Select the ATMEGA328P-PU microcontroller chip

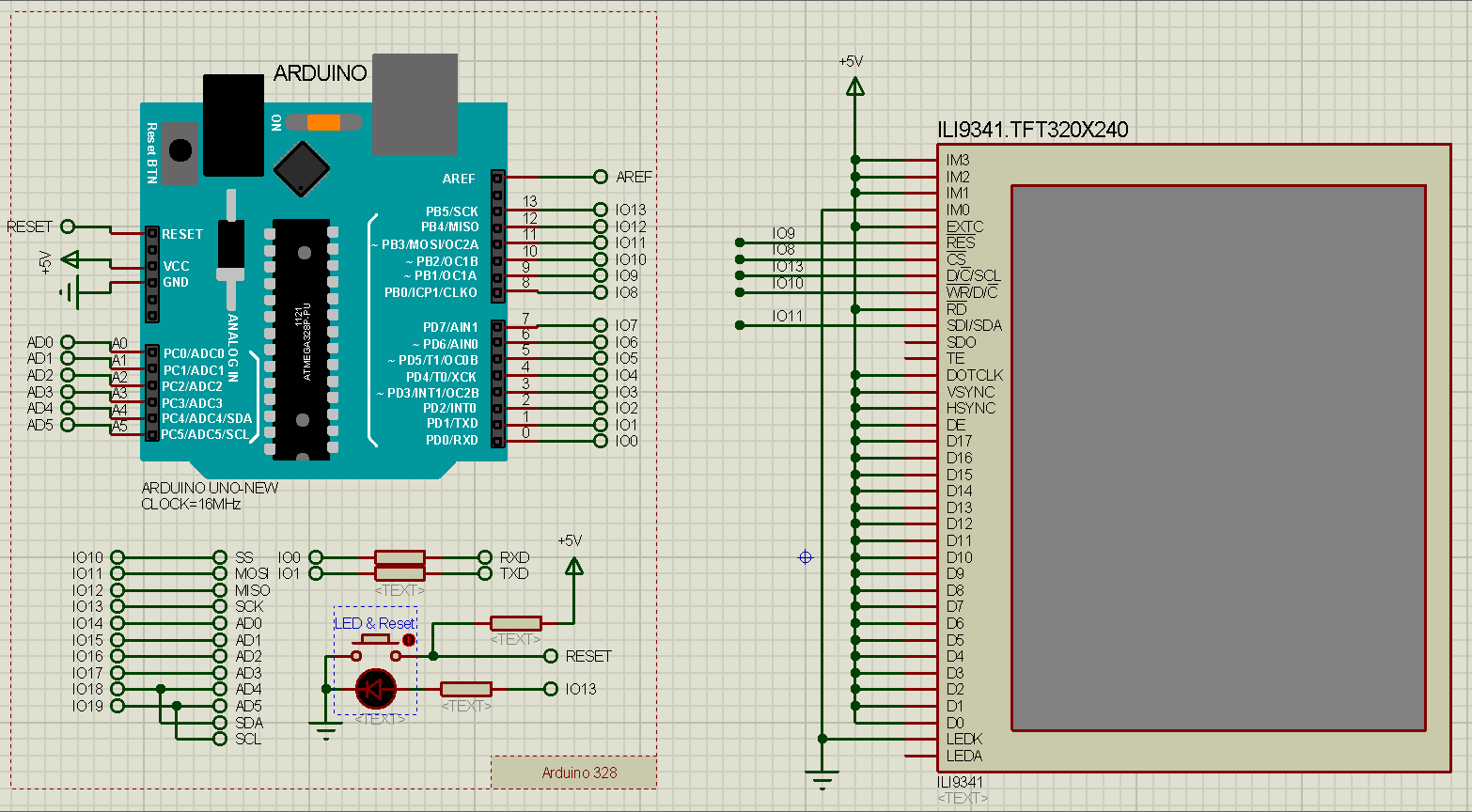303,338
